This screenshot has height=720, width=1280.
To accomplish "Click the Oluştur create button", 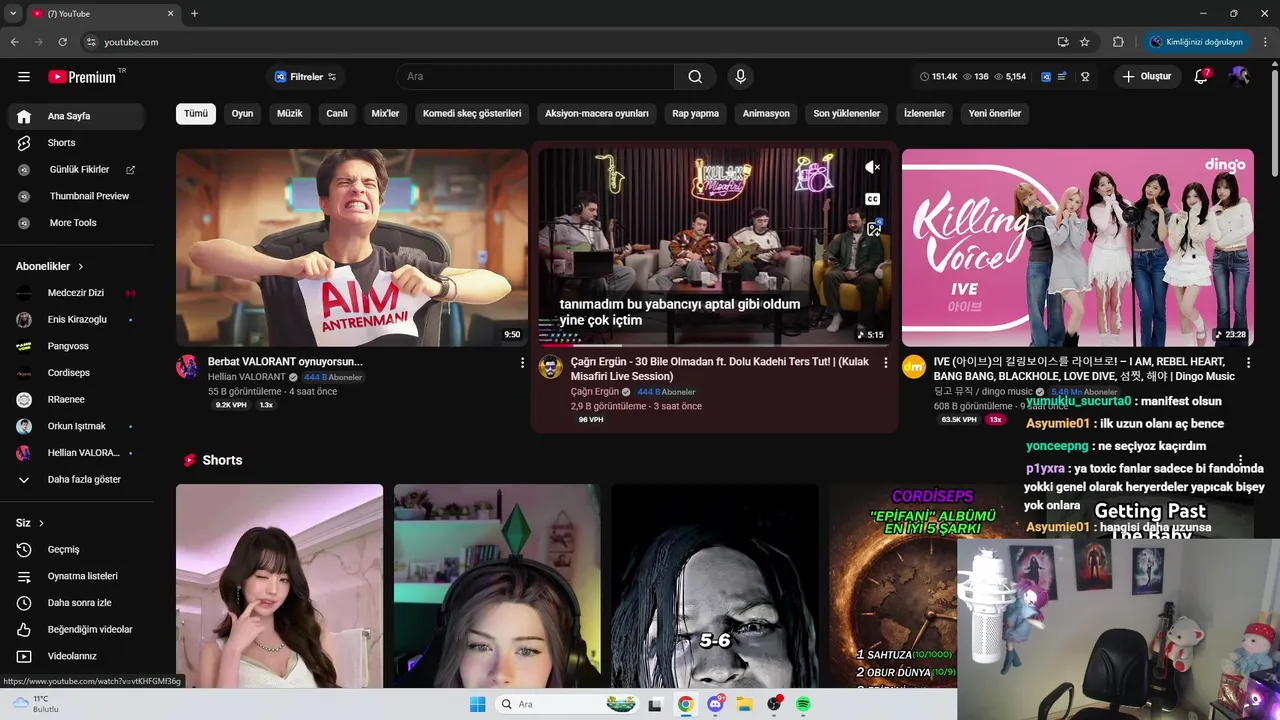I will pyautogui.click(x=1147, y=77).
